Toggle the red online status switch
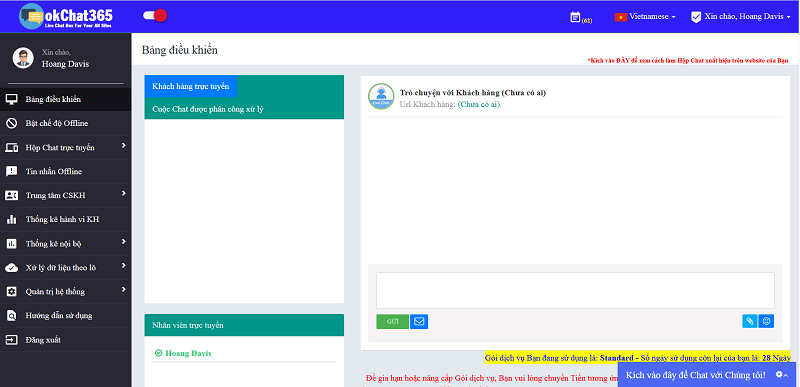 click(x=155, y=15)
